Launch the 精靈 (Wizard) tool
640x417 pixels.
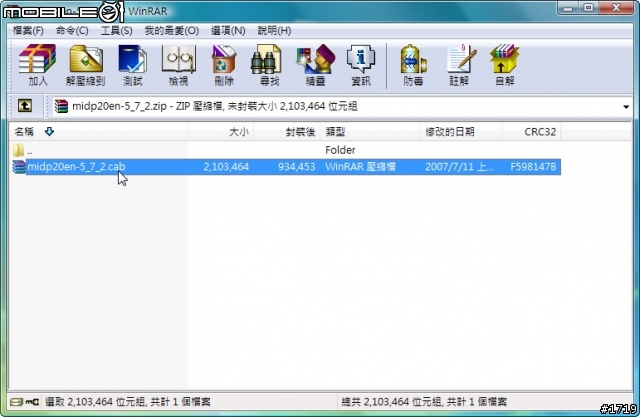pos(316,65)
